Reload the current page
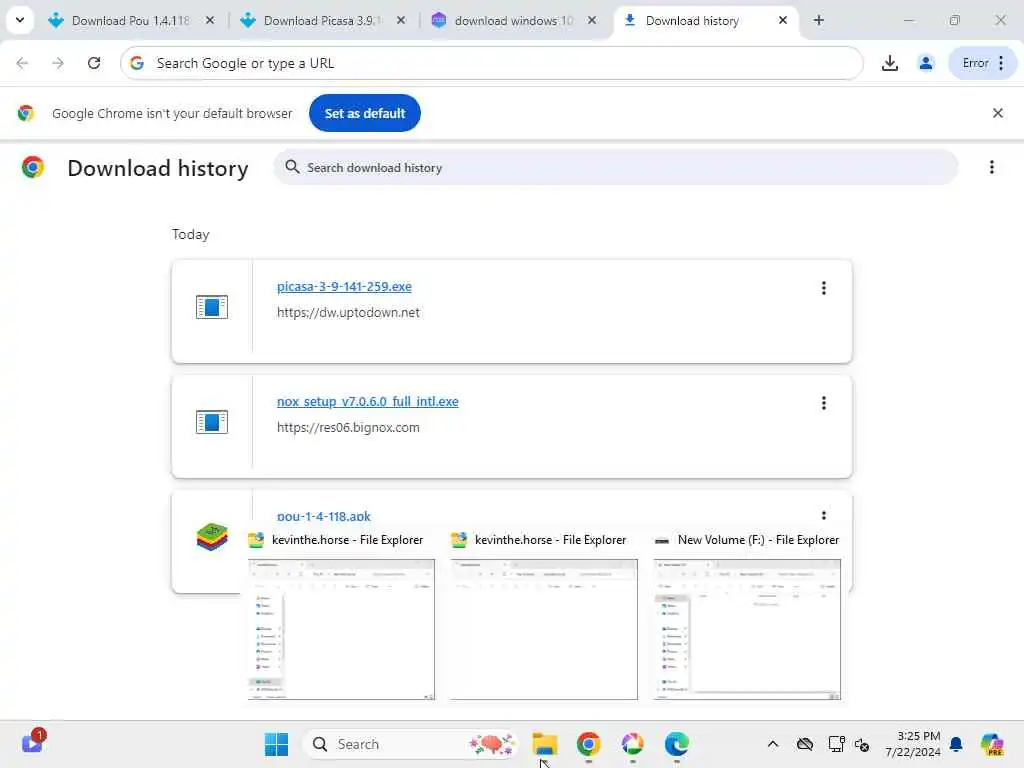Screen dimensions: 1024x768 (94, 63)
